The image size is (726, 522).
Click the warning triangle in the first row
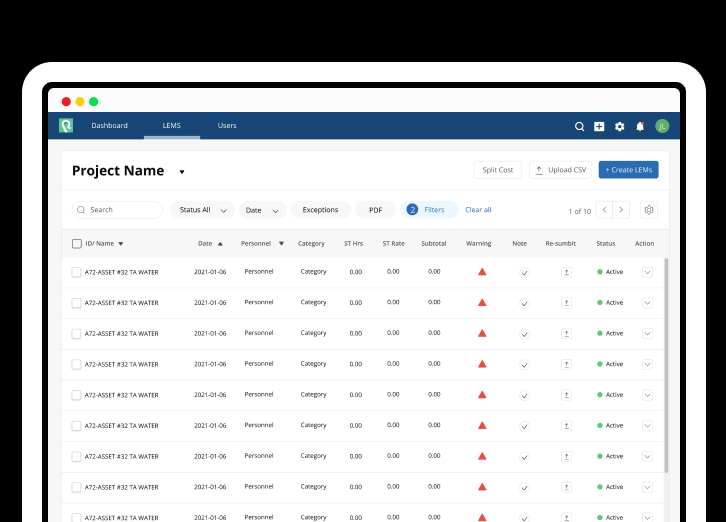(x=482, y=272)
